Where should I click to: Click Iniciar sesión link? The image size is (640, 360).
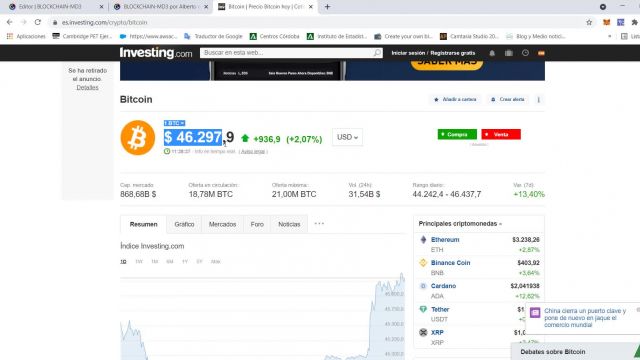tap(408, 53)
